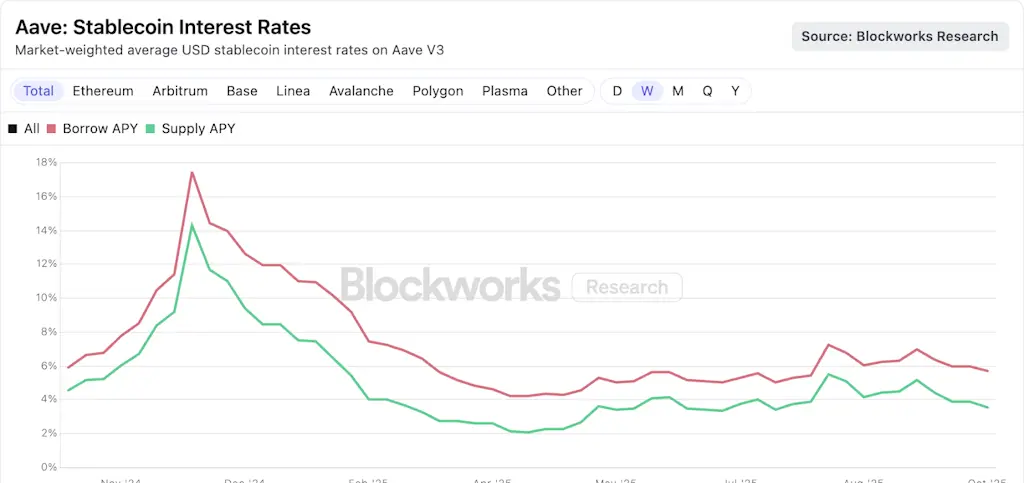Select the Linea tab
This screenshot has height=483, width=1024.
tap(293, 91)
